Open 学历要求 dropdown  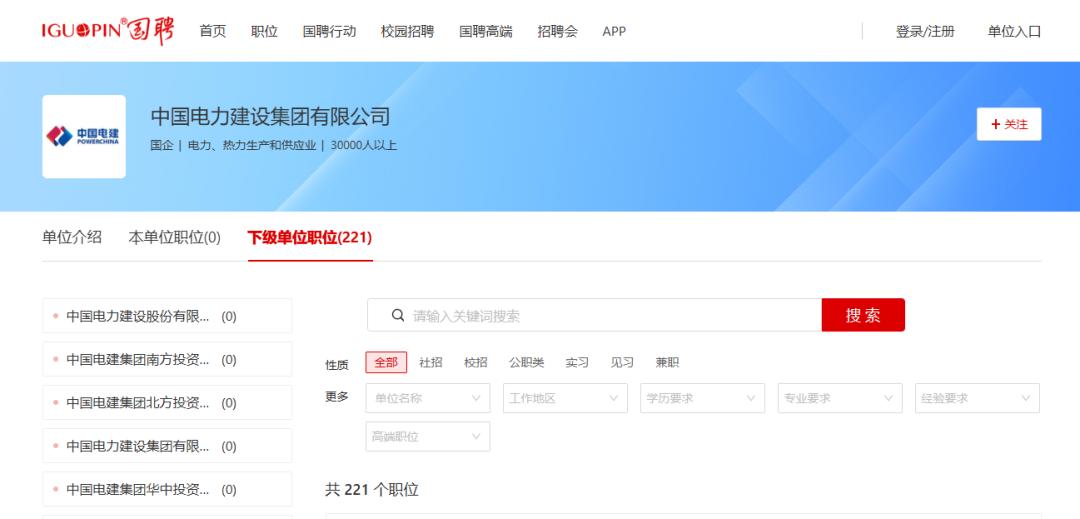703,398
